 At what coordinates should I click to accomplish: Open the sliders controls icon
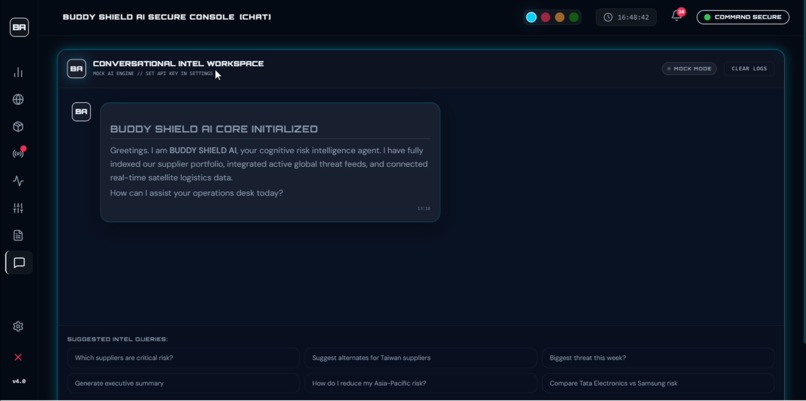pyautogui.click(x=18, y=208)
